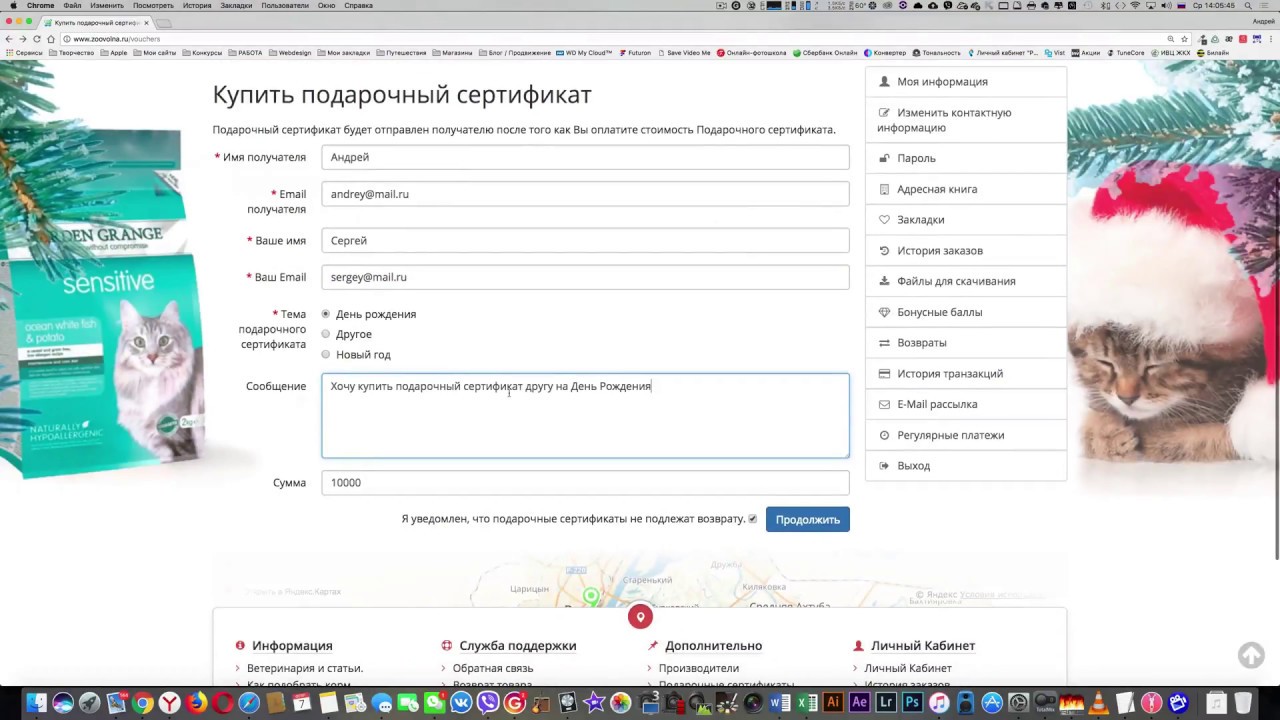Open the VK app in the Dock
The height and width of the screenshot is (720, 1280).
coord(461,703)
